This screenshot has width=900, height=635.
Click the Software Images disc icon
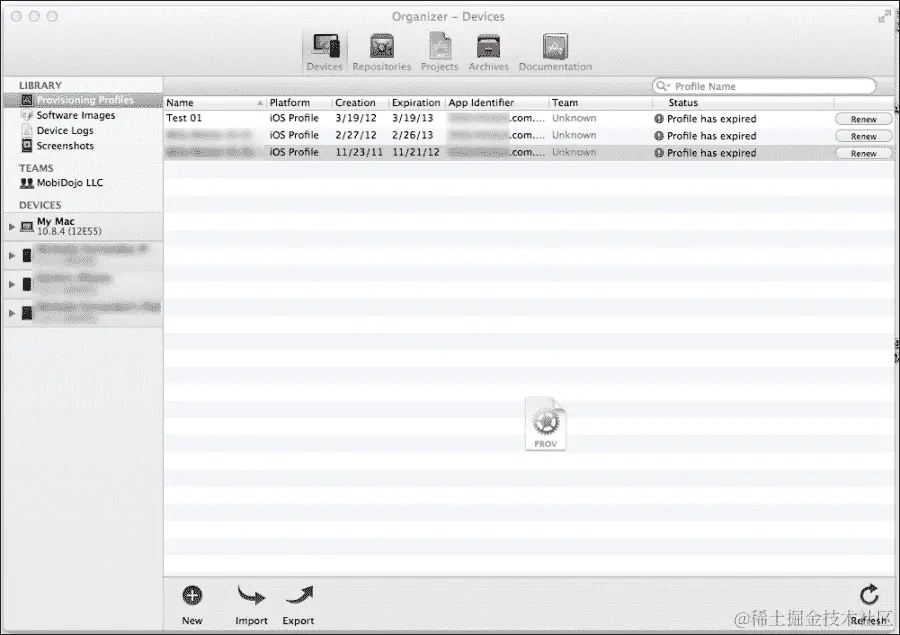coord(26,115)
